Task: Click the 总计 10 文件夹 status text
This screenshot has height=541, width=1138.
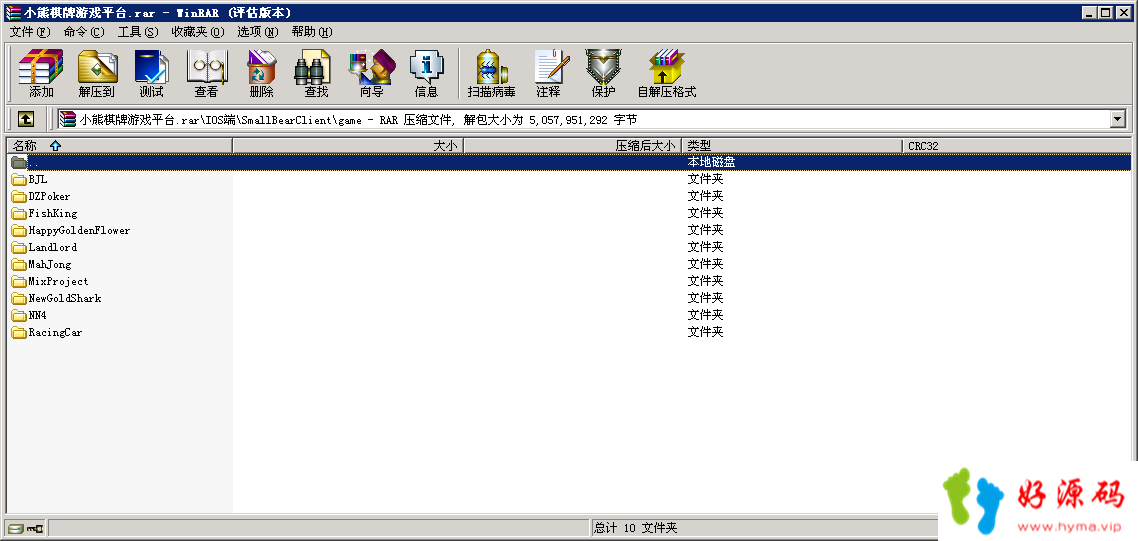Action: pos(636,528)
